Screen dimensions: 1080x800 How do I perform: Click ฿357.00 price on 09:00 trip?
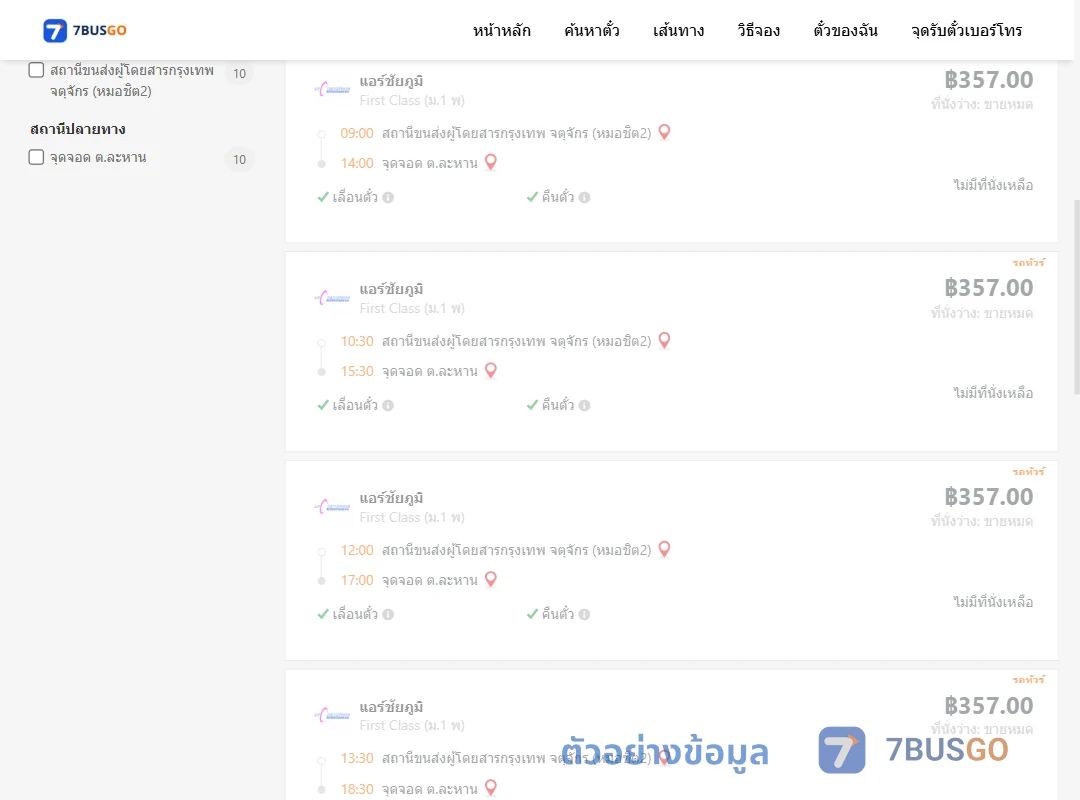[988, 80]
